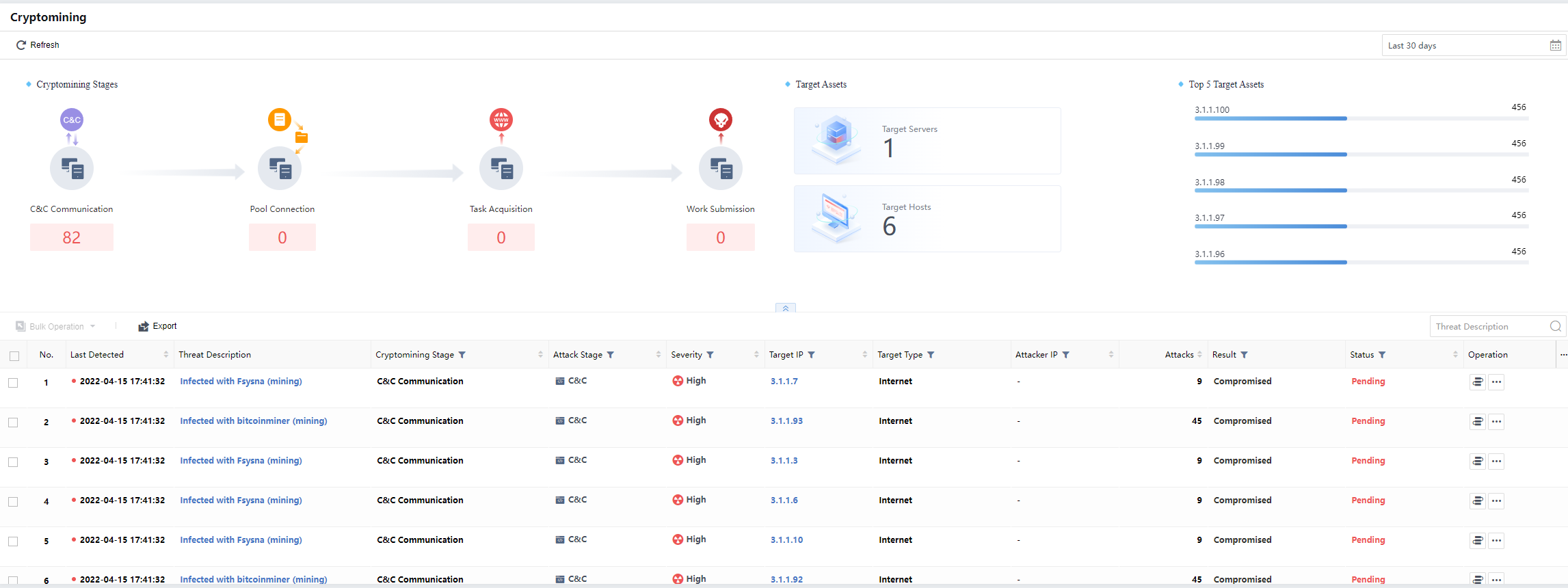Screen dimensions: 1568x588
Task: Click the Refresh icon
Action: [21, 45]
